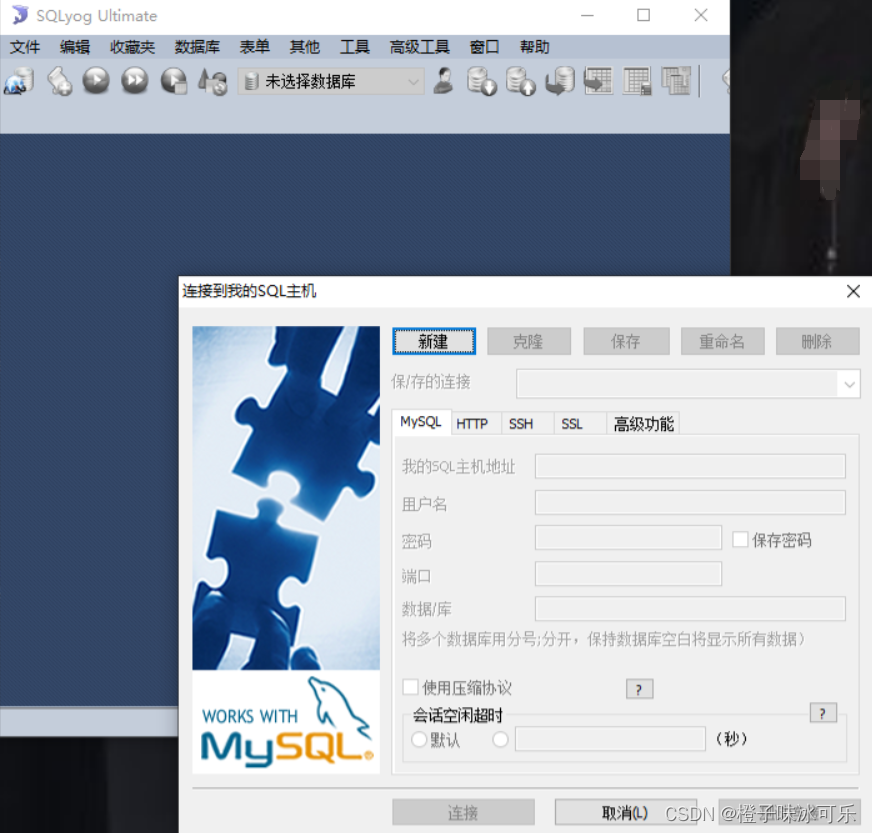Open the 未选择数据库 database dropdown

point(330,82)
